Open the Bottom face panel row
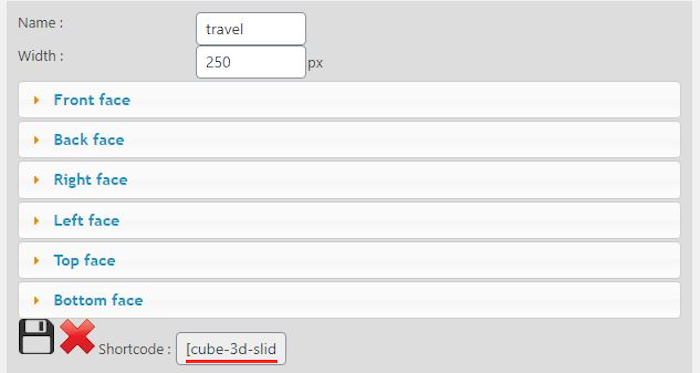Image resolution: width=700 pixels, height=373 pixels. (x=349, y=300)
